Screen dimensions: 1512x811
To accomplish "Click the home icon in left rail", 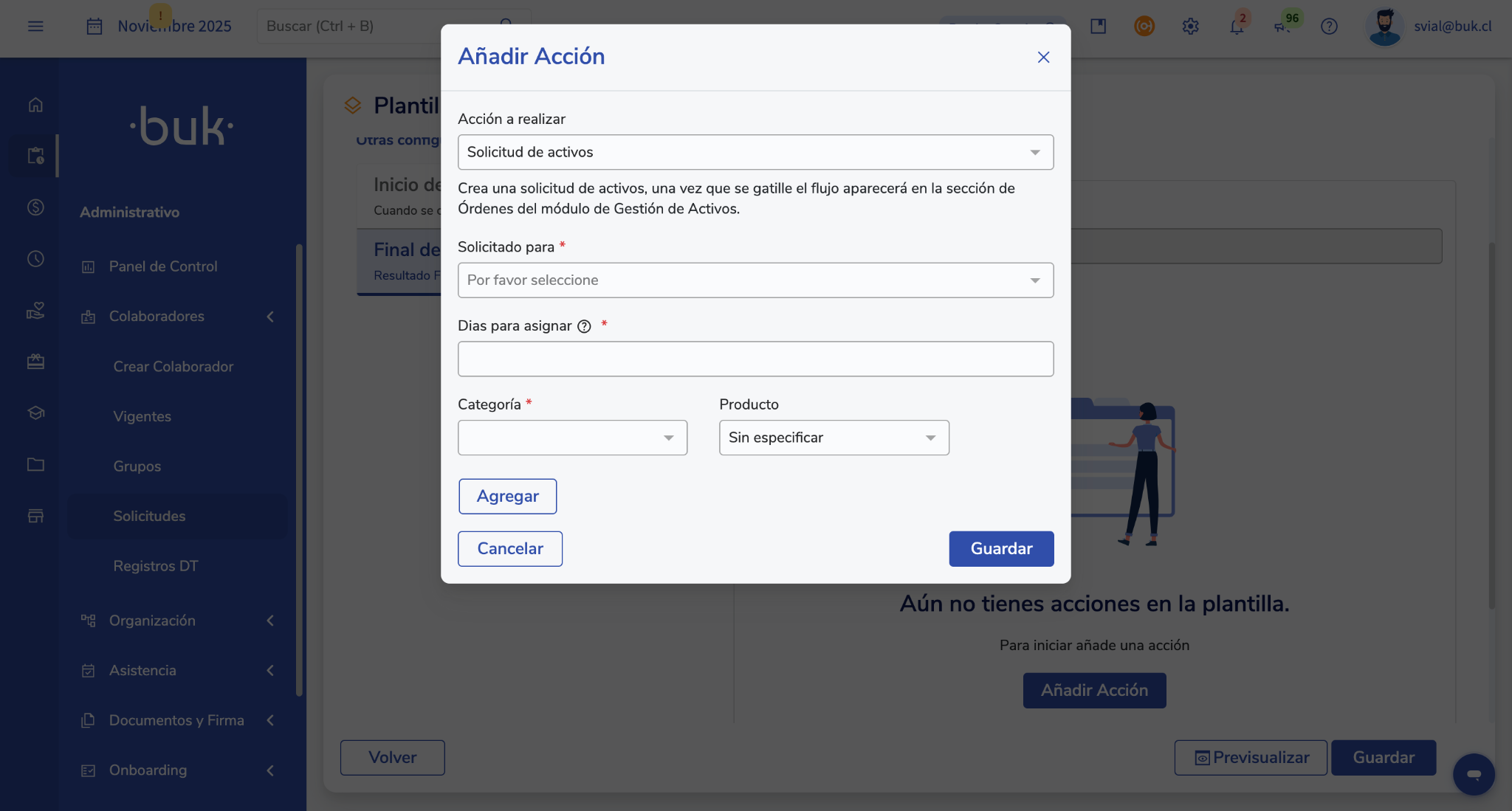I will (x=35, y=105).
